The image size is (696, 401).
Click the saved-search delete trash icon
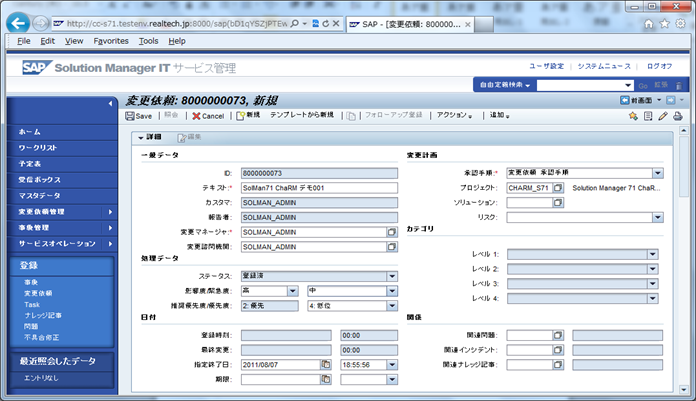(678, 85)
